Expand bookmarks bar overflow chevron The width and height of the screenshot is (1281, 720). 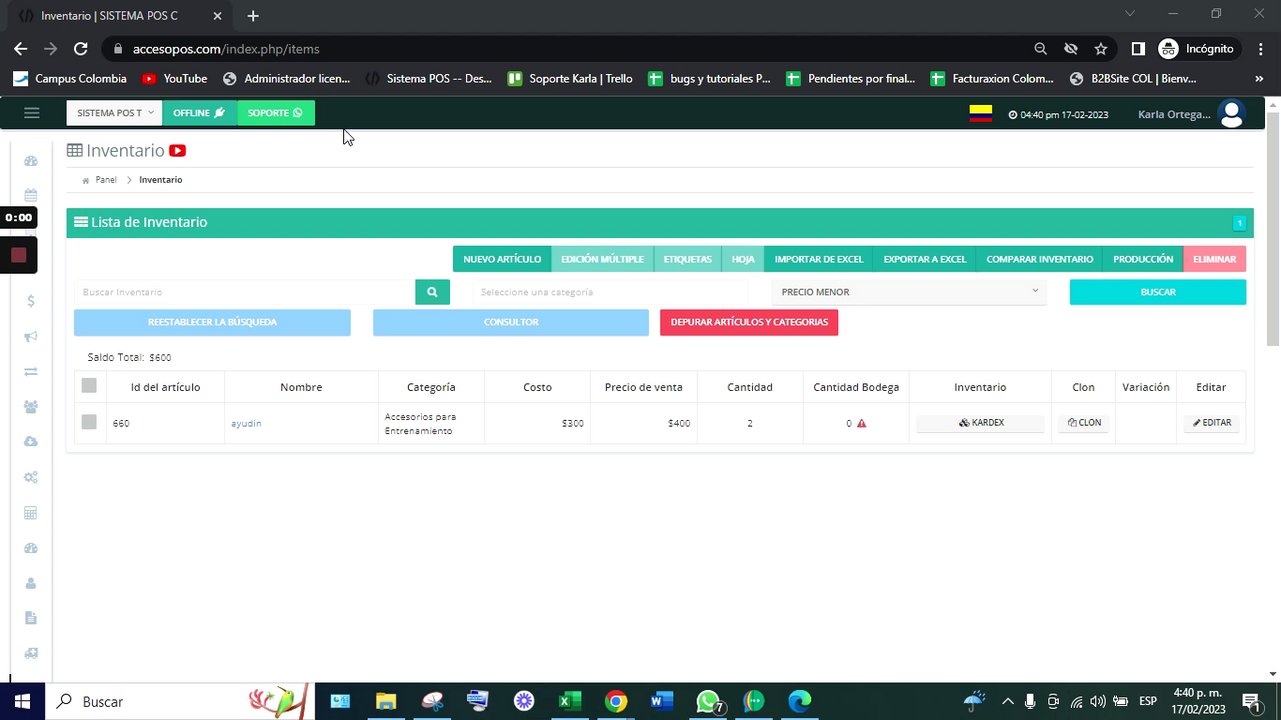pyautogui.click(x=1259, y=78)
